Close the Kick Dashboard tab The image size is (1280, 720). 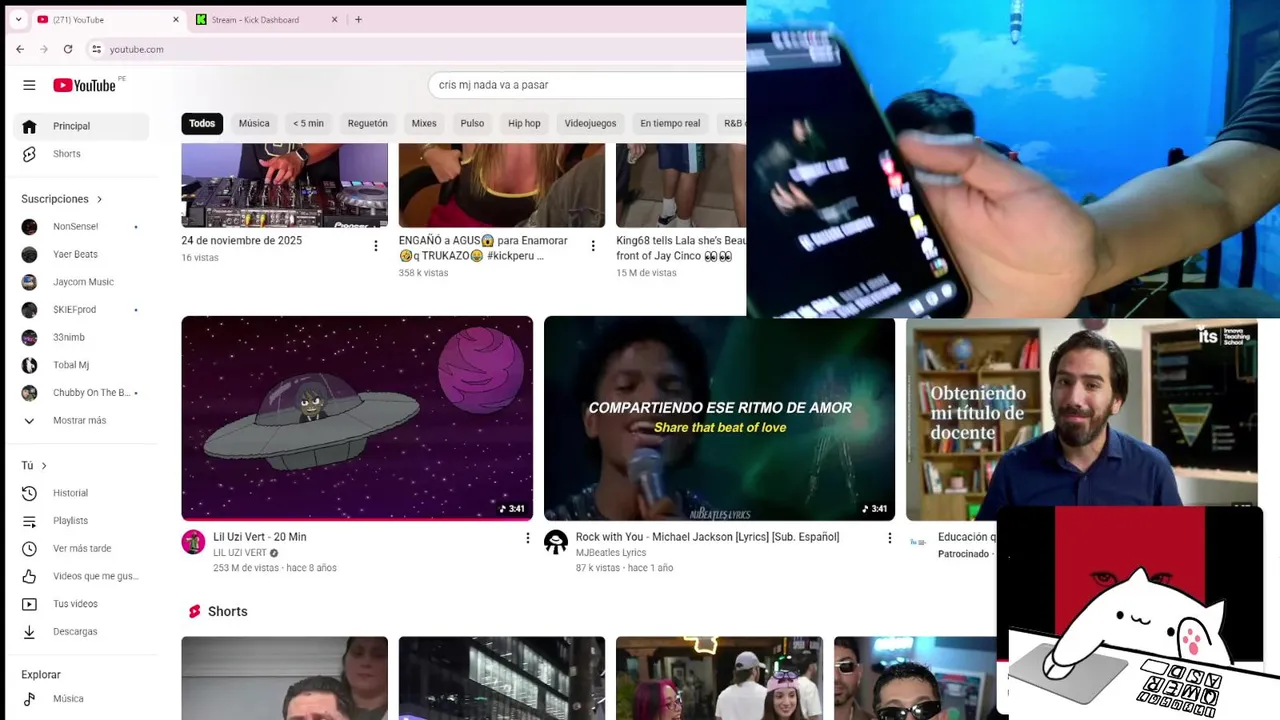point(334,19)
